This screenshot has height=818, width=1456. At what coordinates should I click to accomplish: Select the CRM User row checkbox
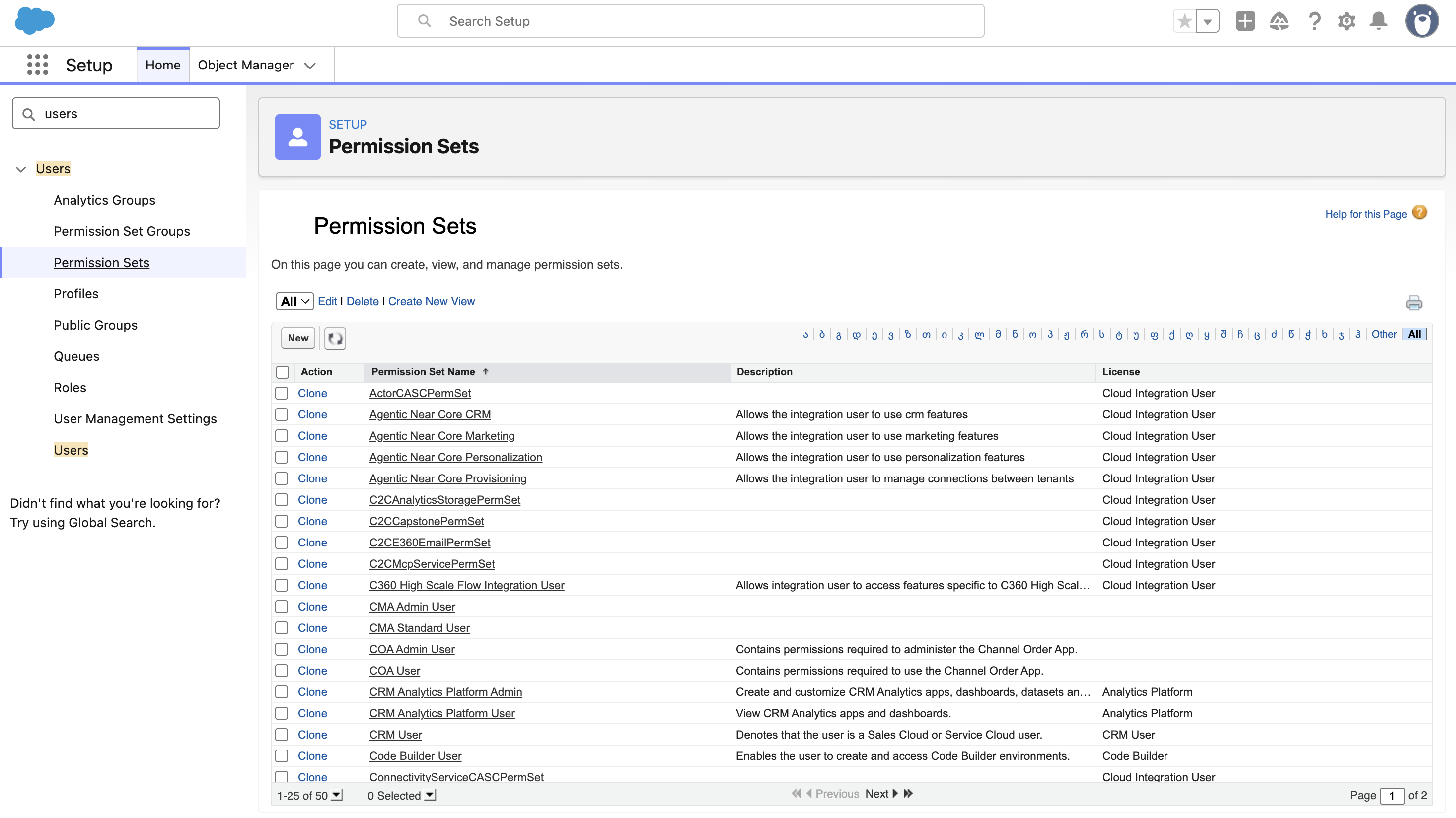tap(282, 735)
